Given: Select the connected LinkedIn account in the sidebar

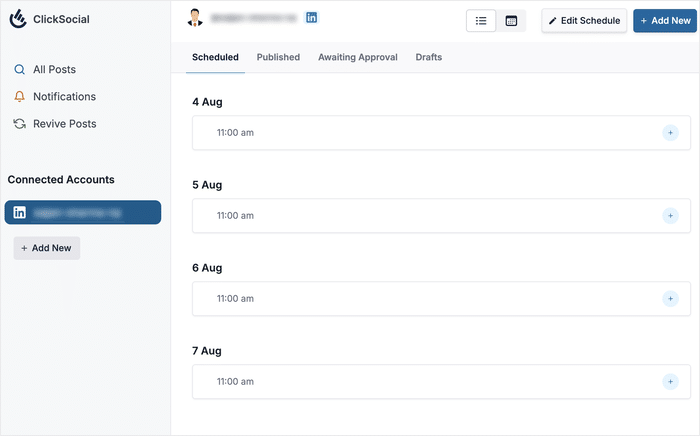Looking at the screenshot, I should [83, 212].
